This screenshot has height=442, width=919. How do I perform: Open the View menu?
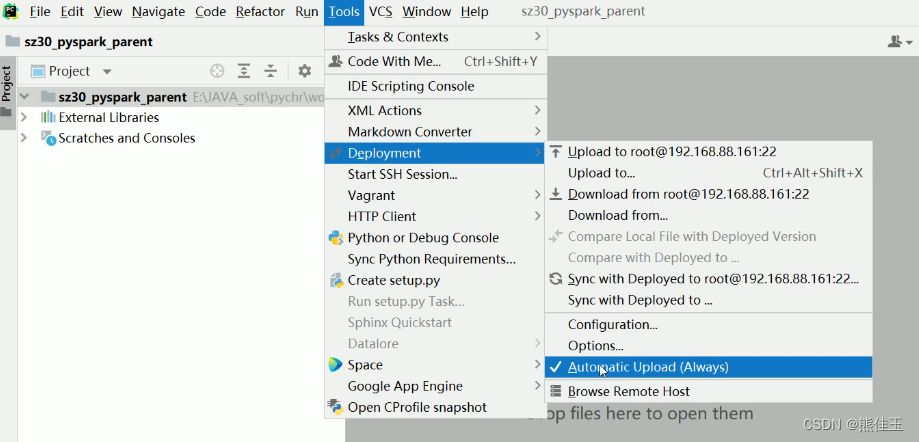point(108,12)
